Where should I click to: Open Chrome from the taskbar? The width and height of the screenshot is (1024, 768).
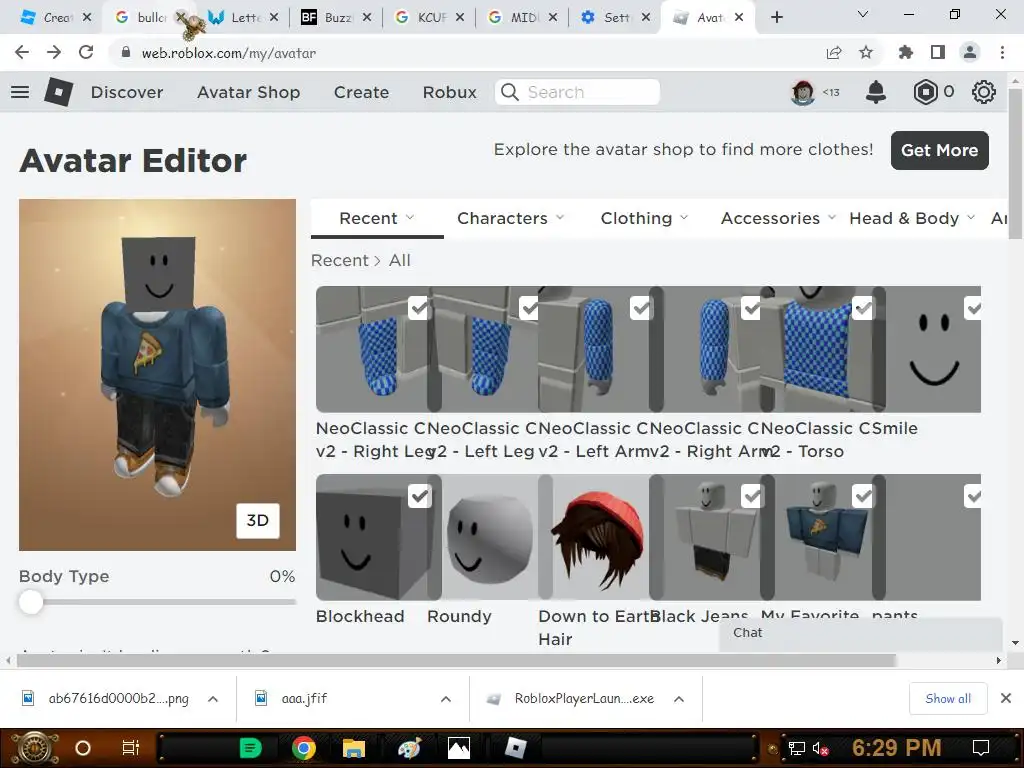pos(304,748)
